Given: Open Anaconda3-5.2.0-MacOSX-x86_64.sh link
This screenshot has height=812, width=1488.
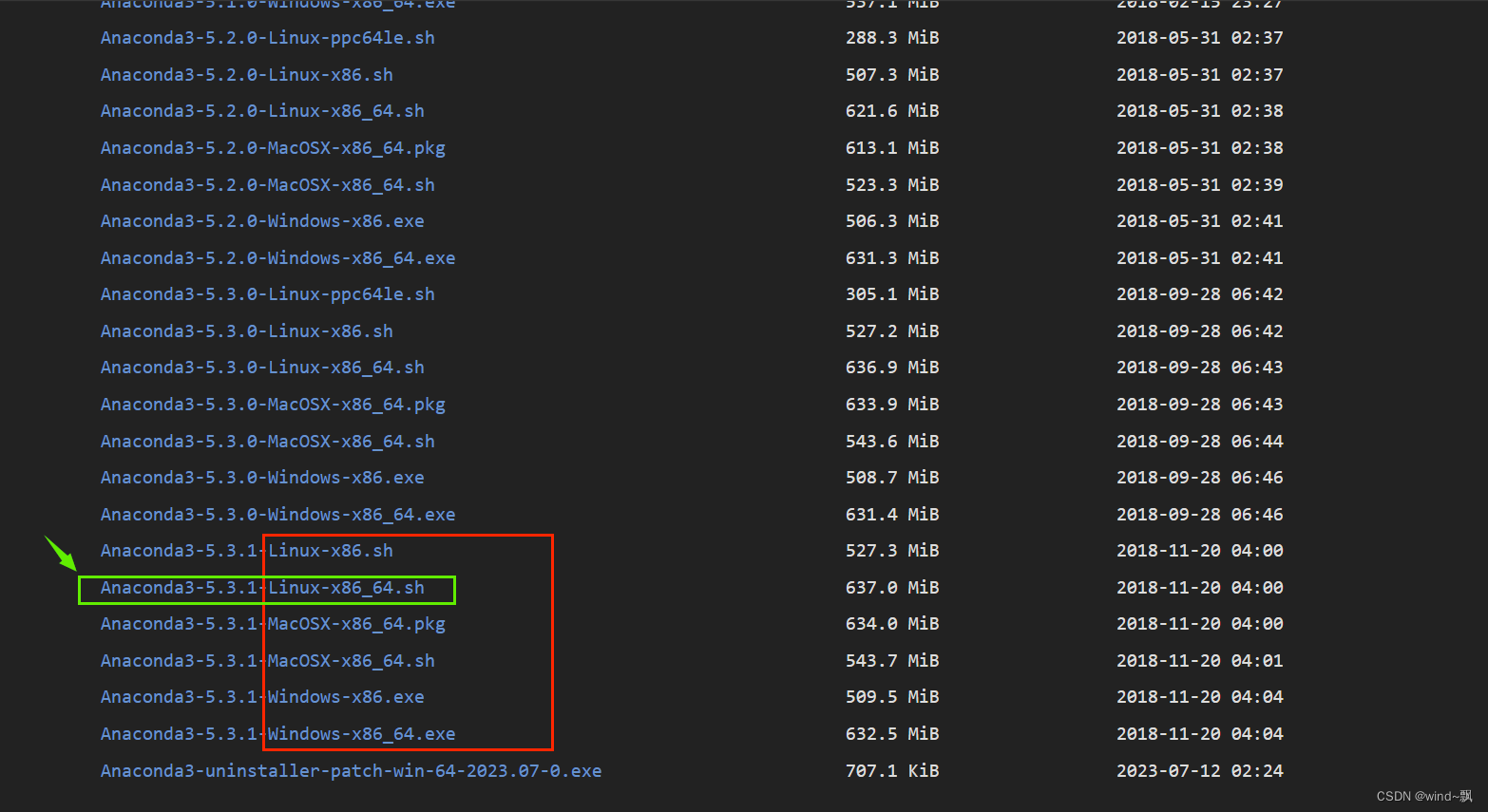Looking at the screenshot, I should click(267, 184).
